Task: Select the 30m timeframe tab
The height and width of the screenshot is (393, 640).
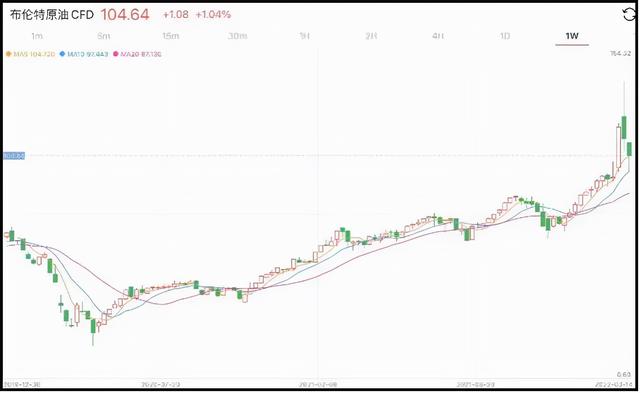Action: coord(238,36)
